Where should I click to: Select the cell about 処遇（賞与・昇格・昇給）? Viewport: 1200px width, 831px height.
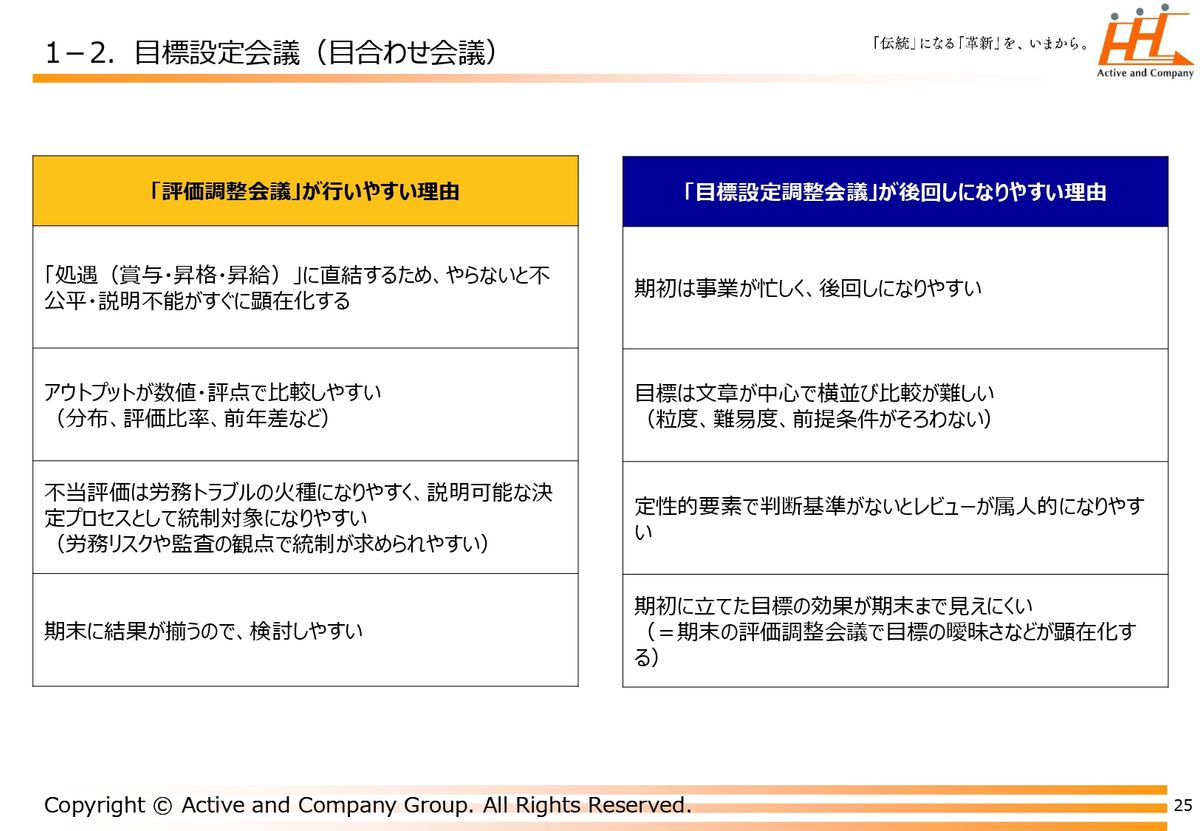click(305, 287)
